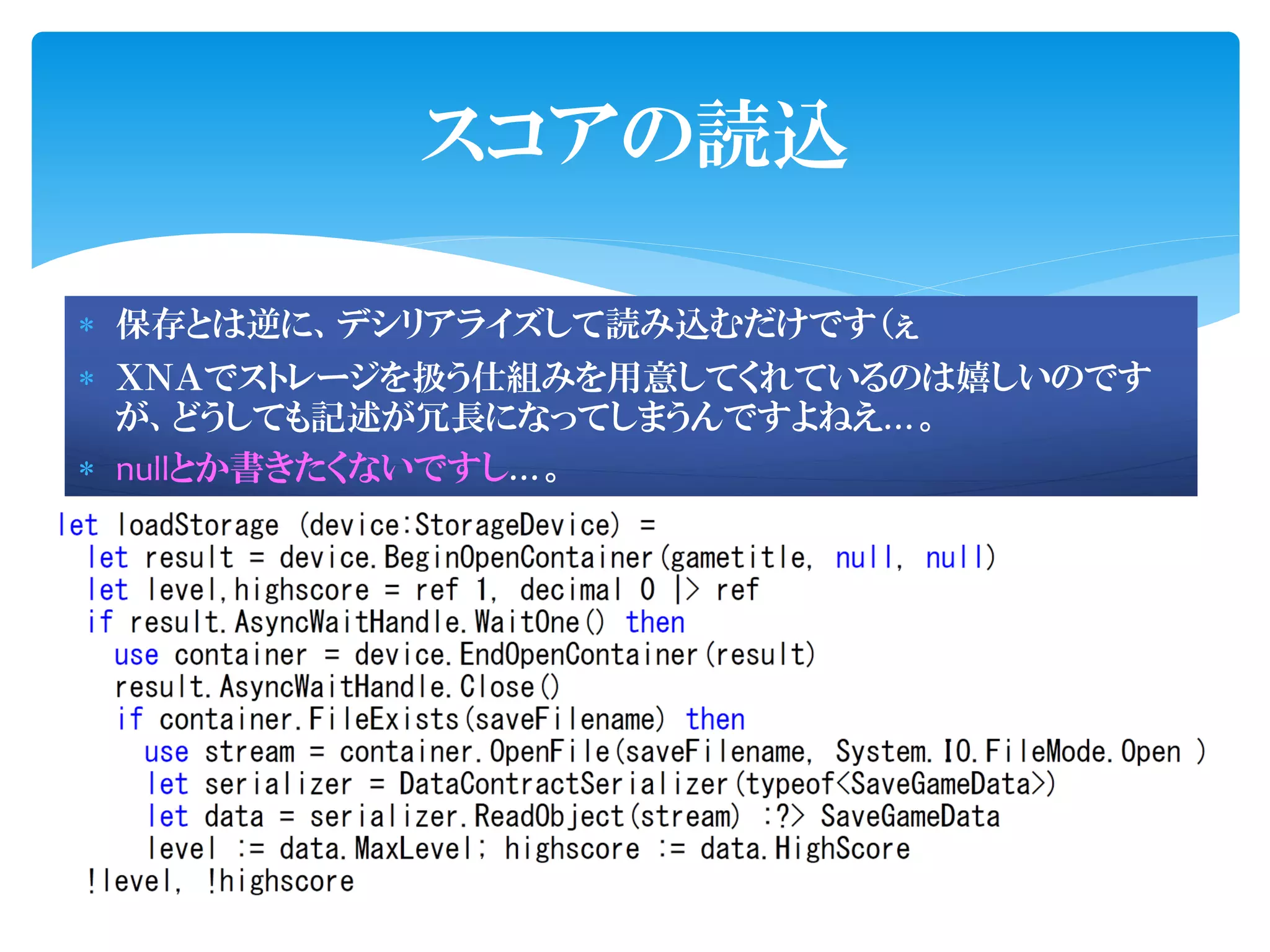Image resolution: width=1270 pixels, height=952 pixels.
Task: Click the slide title スコアの読込
Action: [x=634, y=133]
